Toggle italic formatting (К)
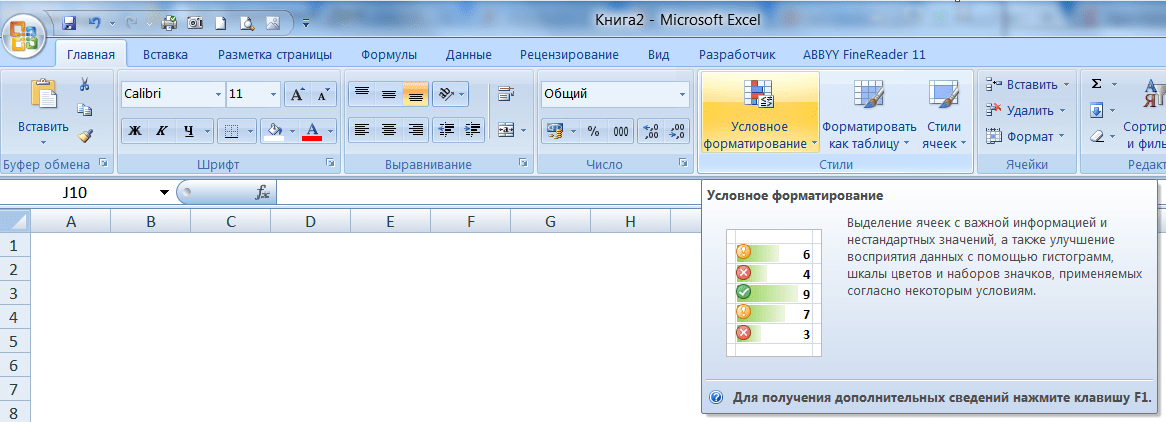1166x422 pixels. click(160, 130)
